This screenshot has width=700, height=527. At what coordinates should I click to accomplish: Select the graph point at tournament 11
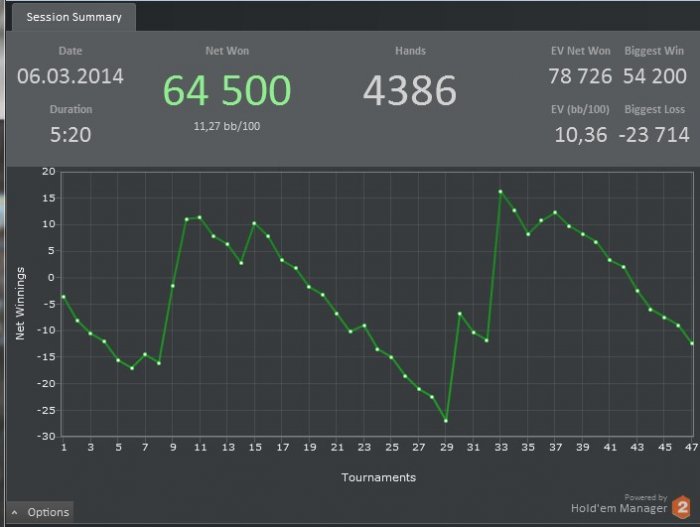pyautogui.click(x=200, y=217)
